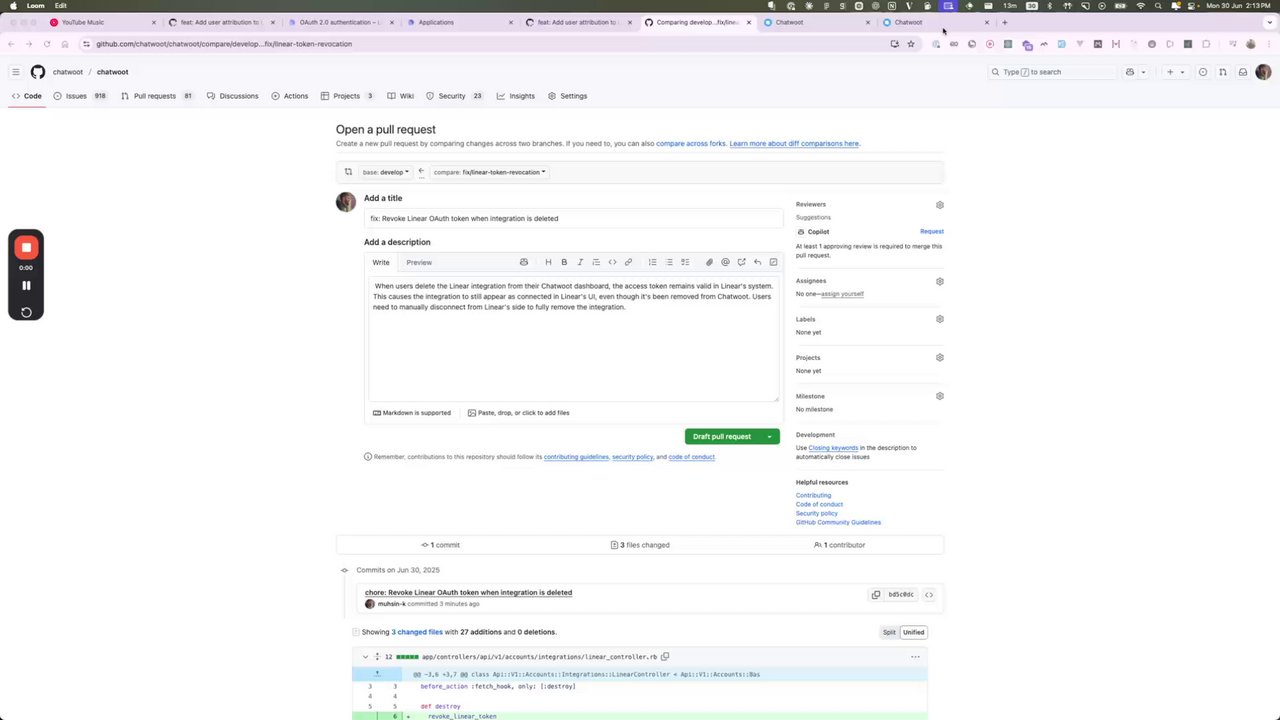Open the user profile avatar menu
The width and height of the screenshot is (1280, 720).
(1263, 72)
